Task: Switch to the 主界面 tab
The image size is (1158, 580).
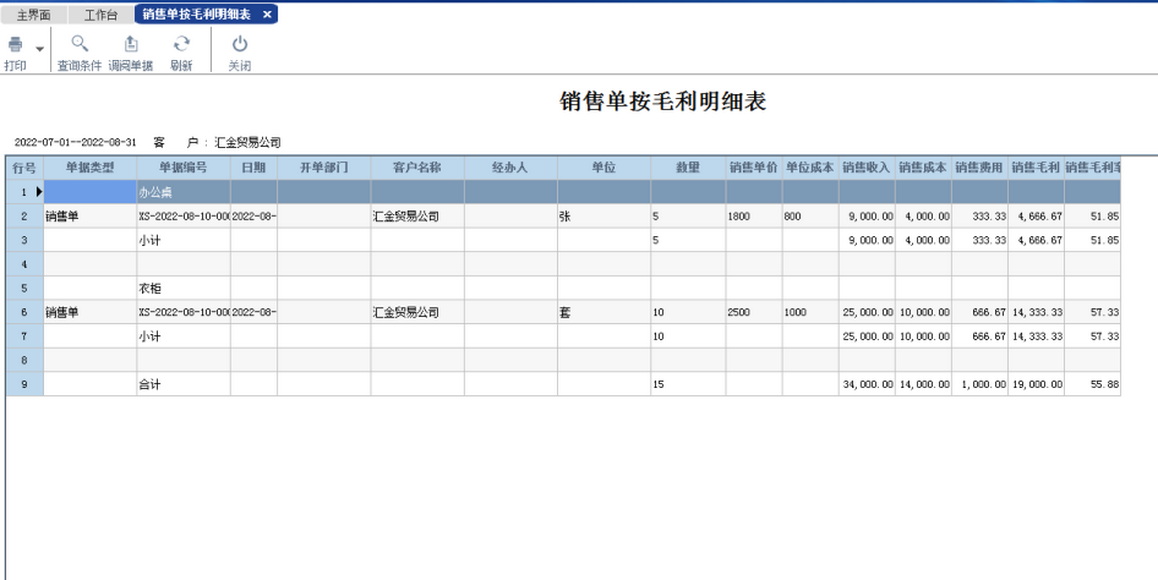Action: [x=34, y=15]
